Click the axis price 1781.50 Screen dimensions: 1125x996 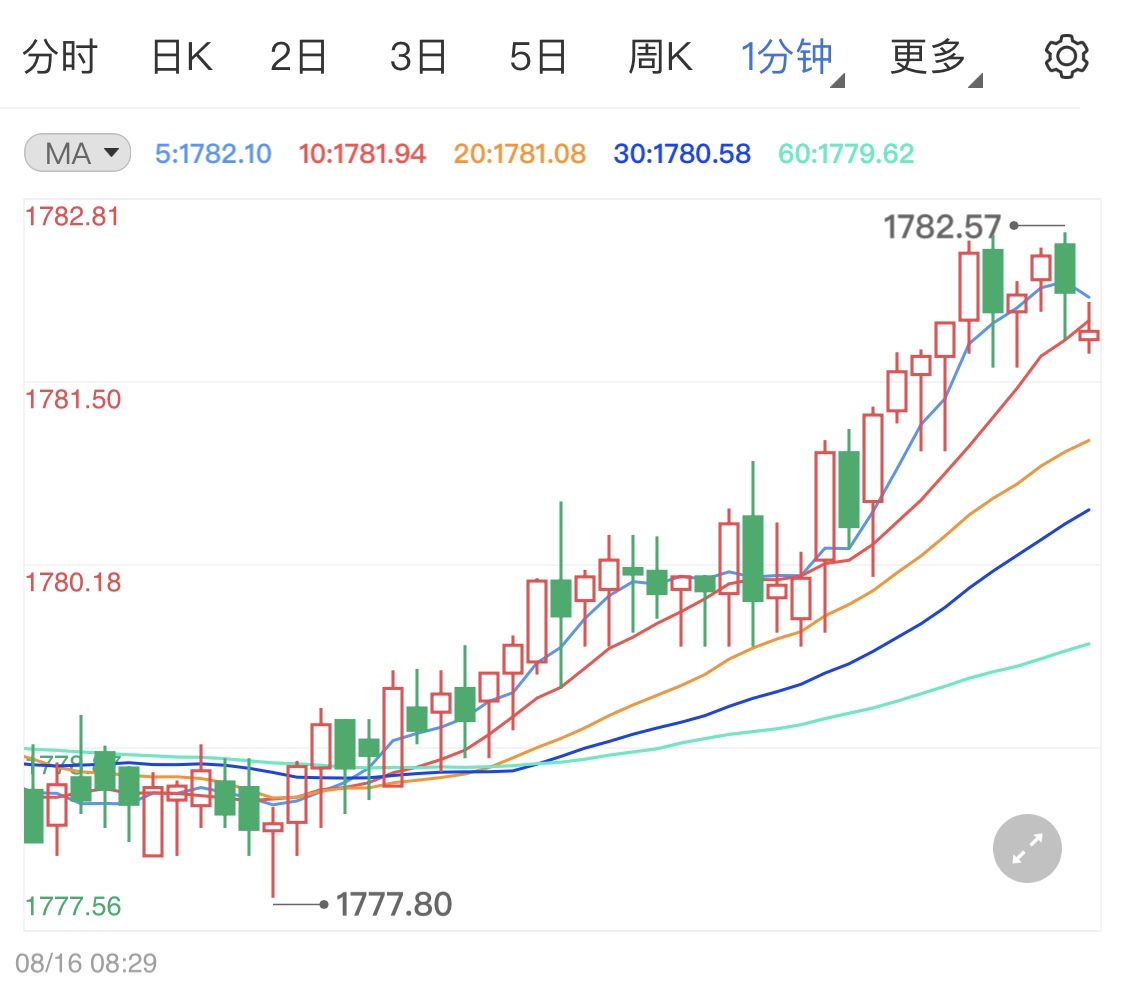pyautogui.click(x=72, y=400)
